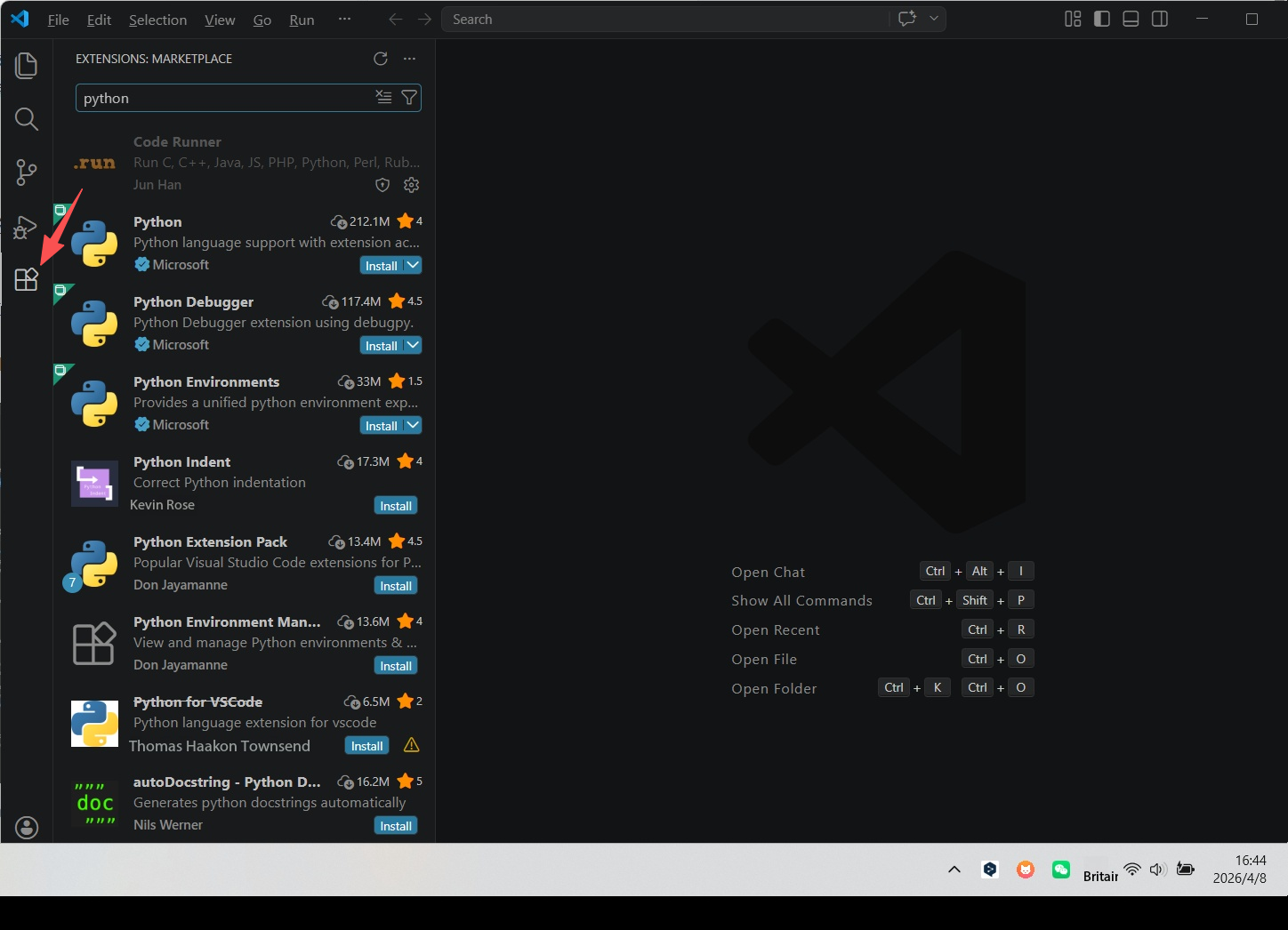
Task: Click warning icon on Python for VSCode
Action: pyautogui.click(x=411, y=745)
